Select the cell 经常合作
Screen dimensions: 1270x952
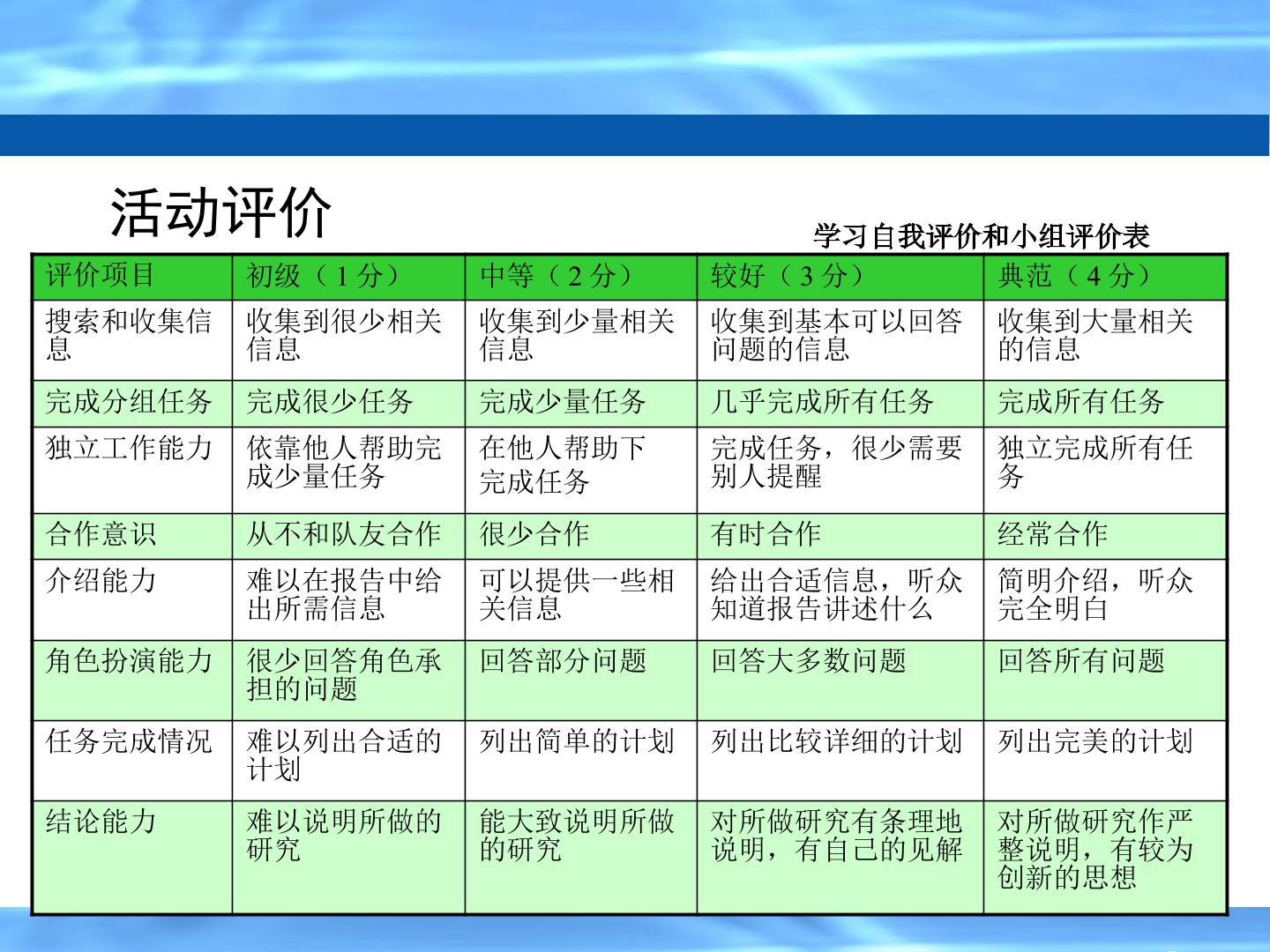tap(1105, 536)
